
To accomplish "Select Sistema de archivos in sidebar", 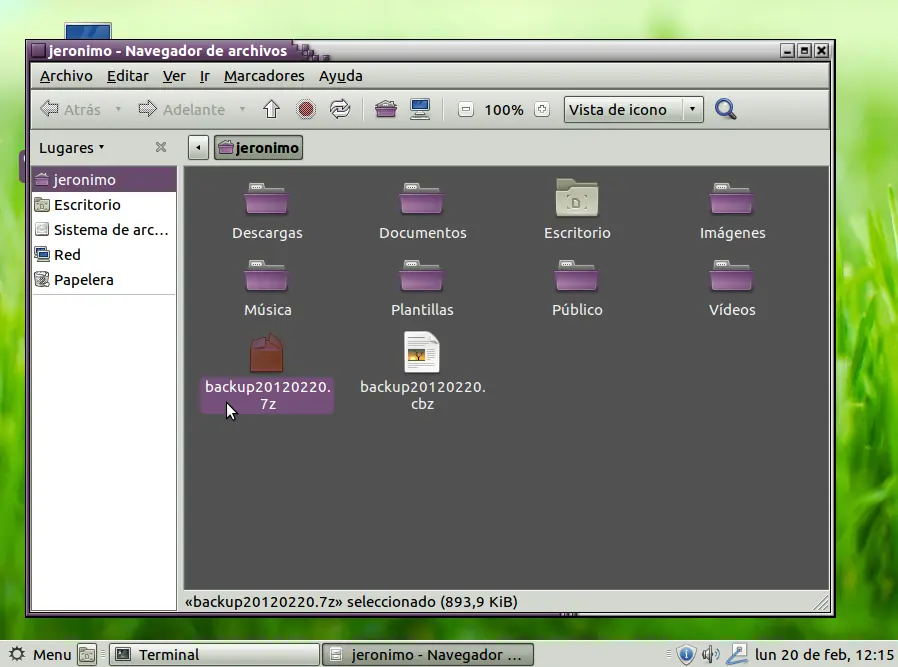I will click(x=104, y=230).
